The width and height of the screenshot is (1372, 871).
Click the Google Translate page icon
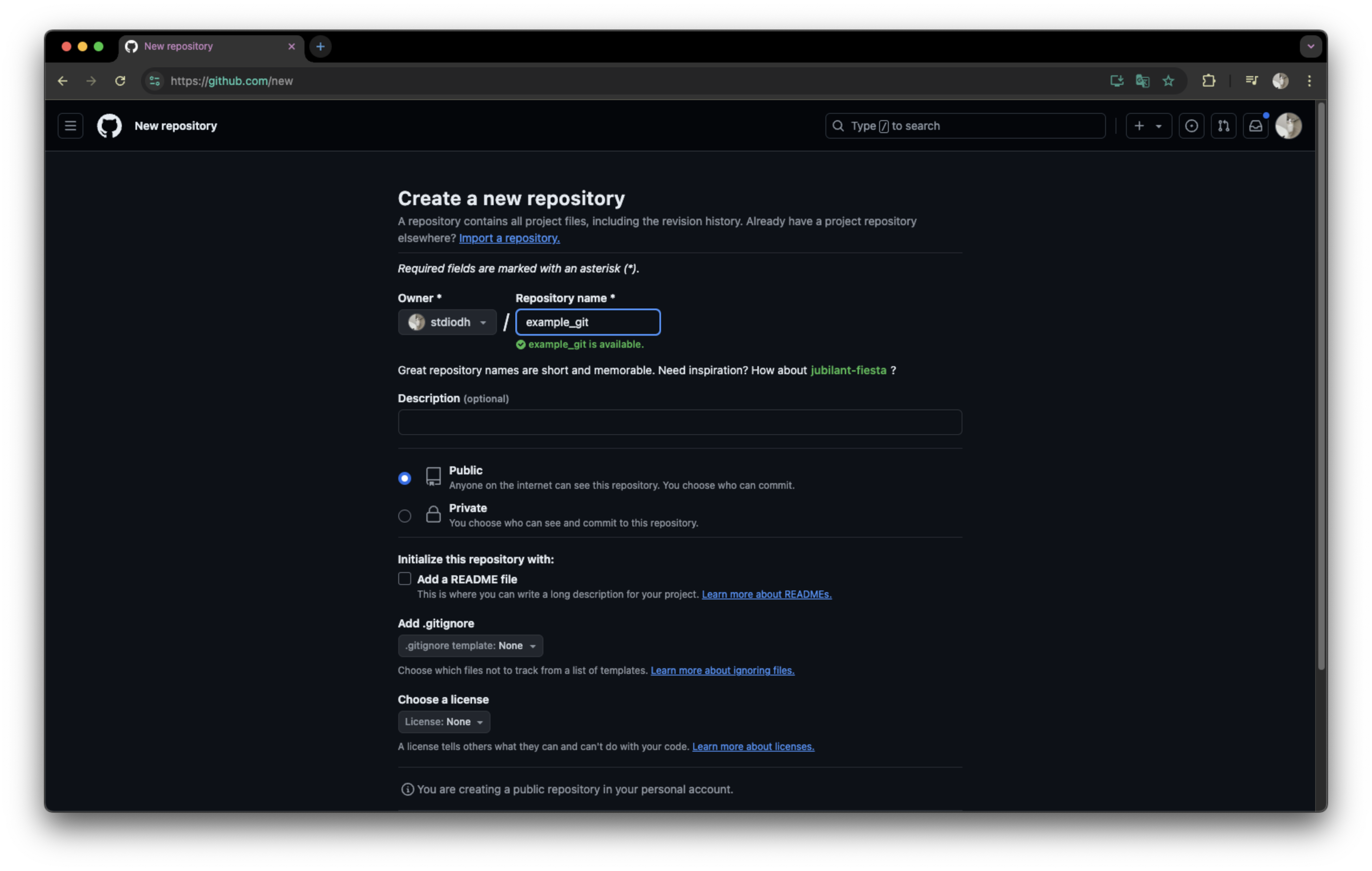tap(1142, 81)
